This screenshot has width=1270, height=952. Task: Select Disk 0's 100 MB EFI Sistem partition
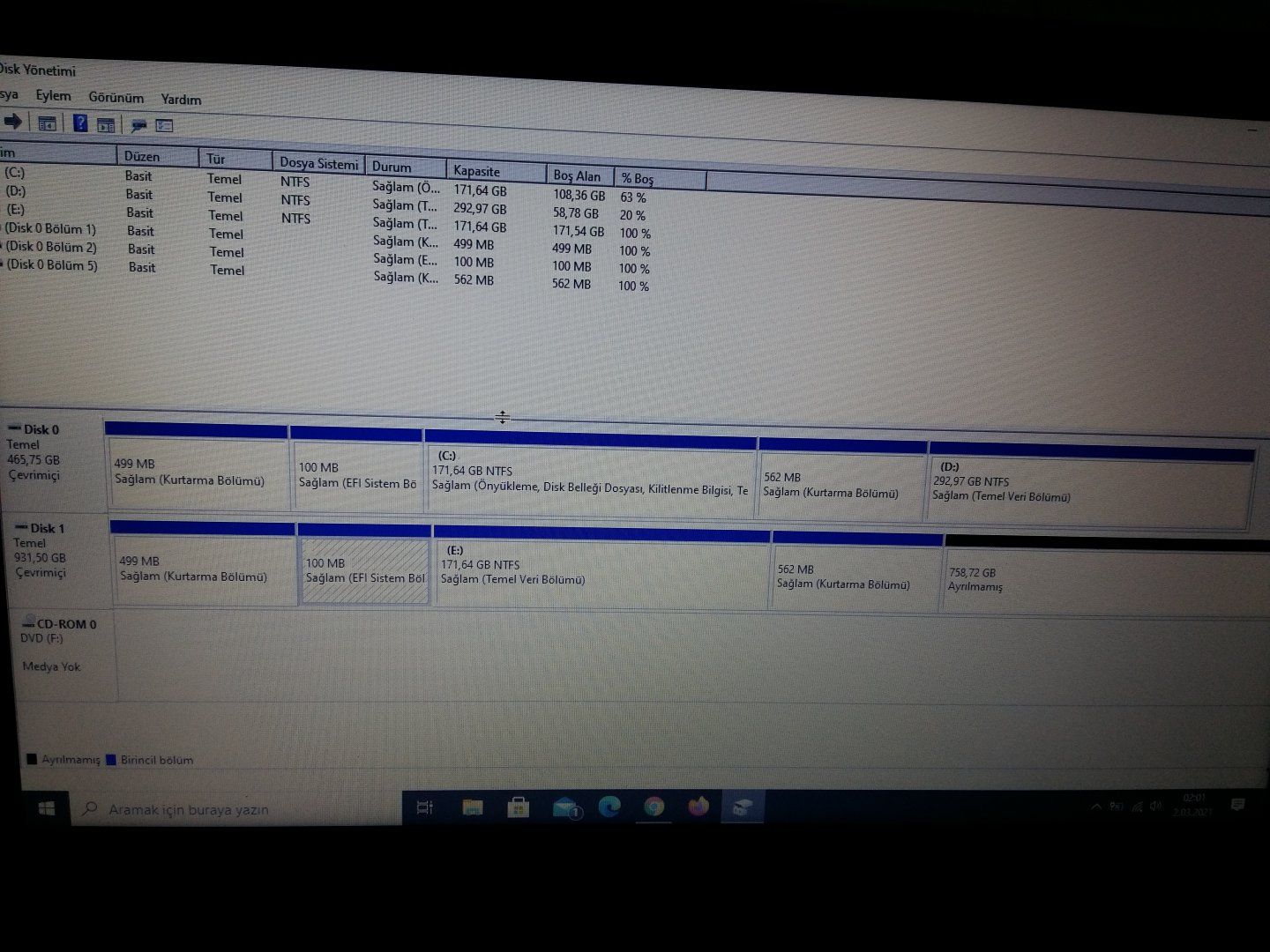[x=356, y=471]
